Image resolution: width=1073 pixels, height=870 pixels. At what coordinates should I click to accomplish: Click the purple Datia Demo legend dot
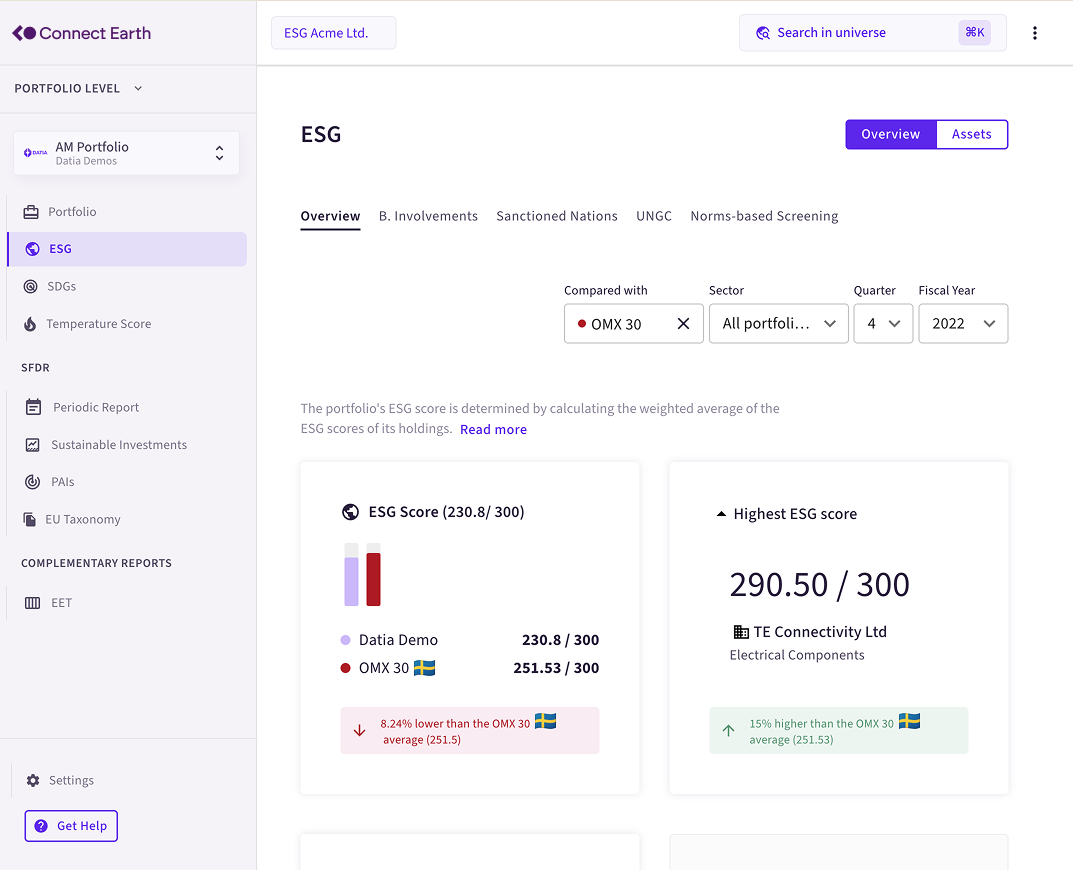(x=346, y=640)
